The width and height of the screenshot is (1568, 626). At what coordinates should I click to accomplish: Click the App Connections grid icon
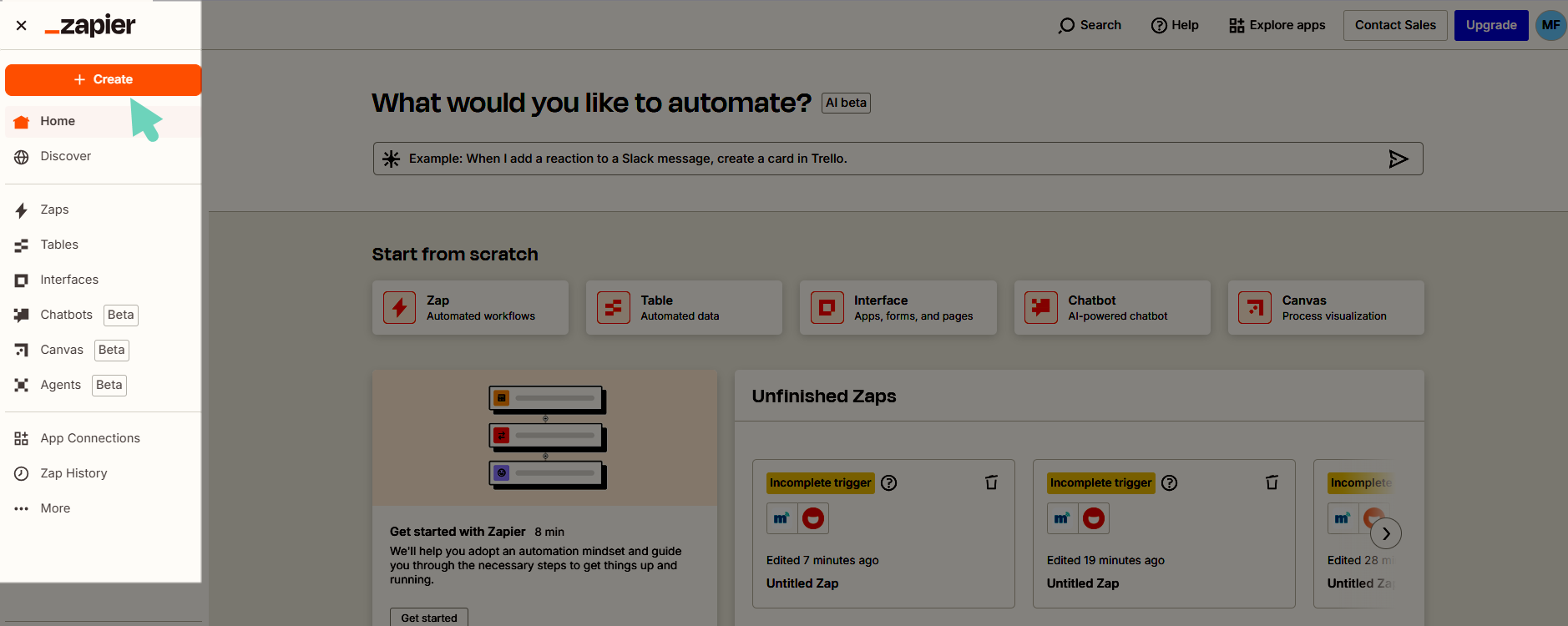pos(22,439)
